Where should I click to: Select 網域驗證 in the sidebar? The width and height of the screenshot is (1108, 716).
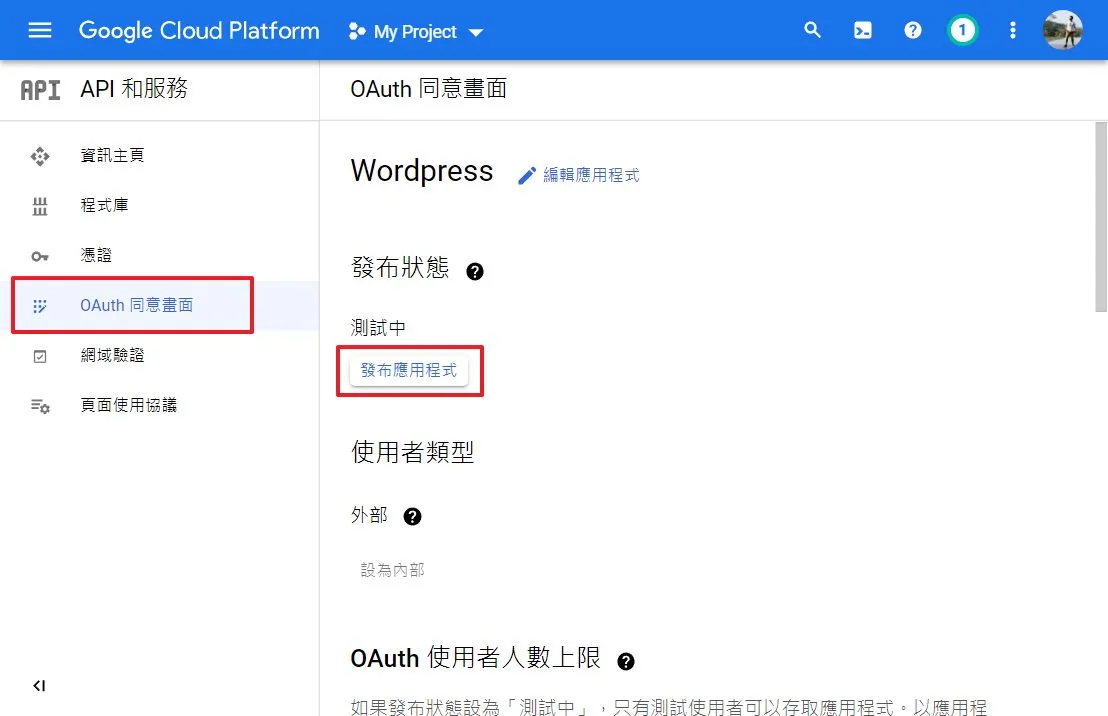point(160,356)
